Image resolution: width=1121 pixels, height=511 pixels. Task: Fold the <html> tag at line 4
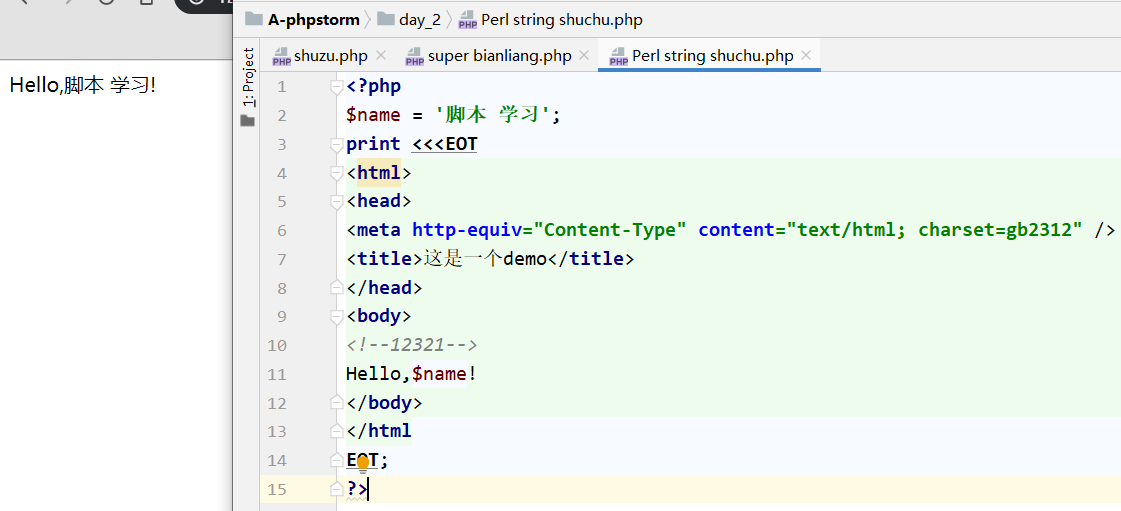point(337,174)
